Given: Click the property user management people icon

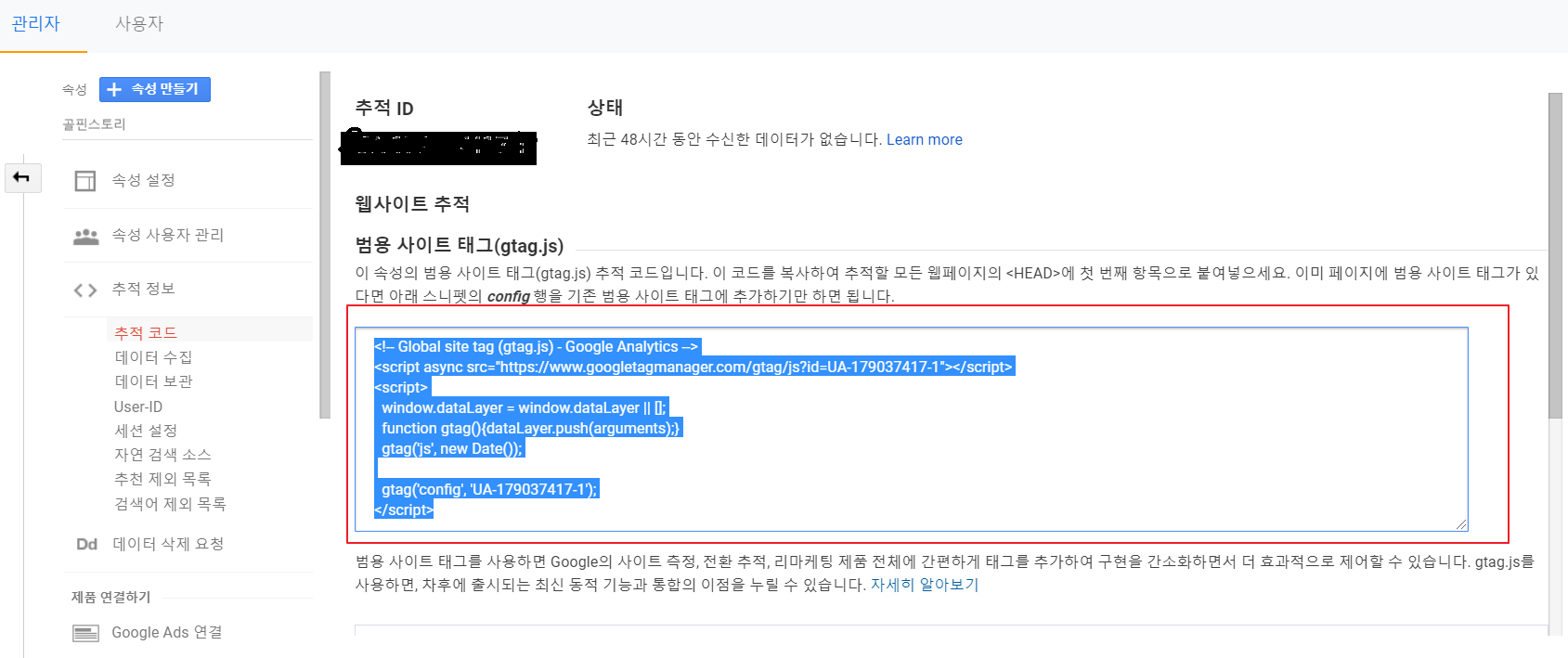Looking at the screenshot, I should [x=86, y=237].
